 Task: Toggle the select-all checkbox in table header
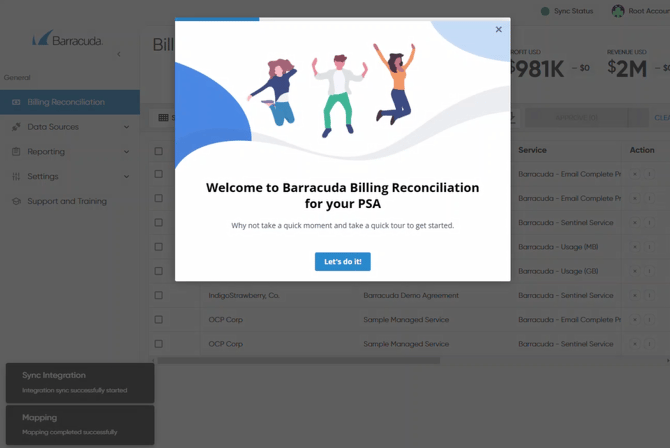[158, 151]
